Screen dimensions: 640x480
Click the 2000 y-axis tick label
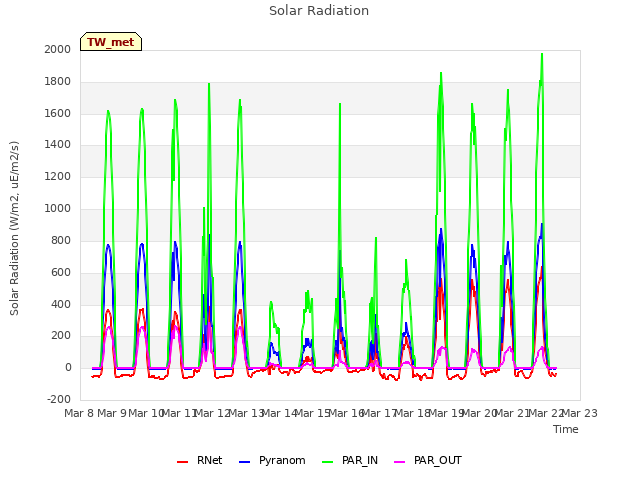tap(58, 50)
